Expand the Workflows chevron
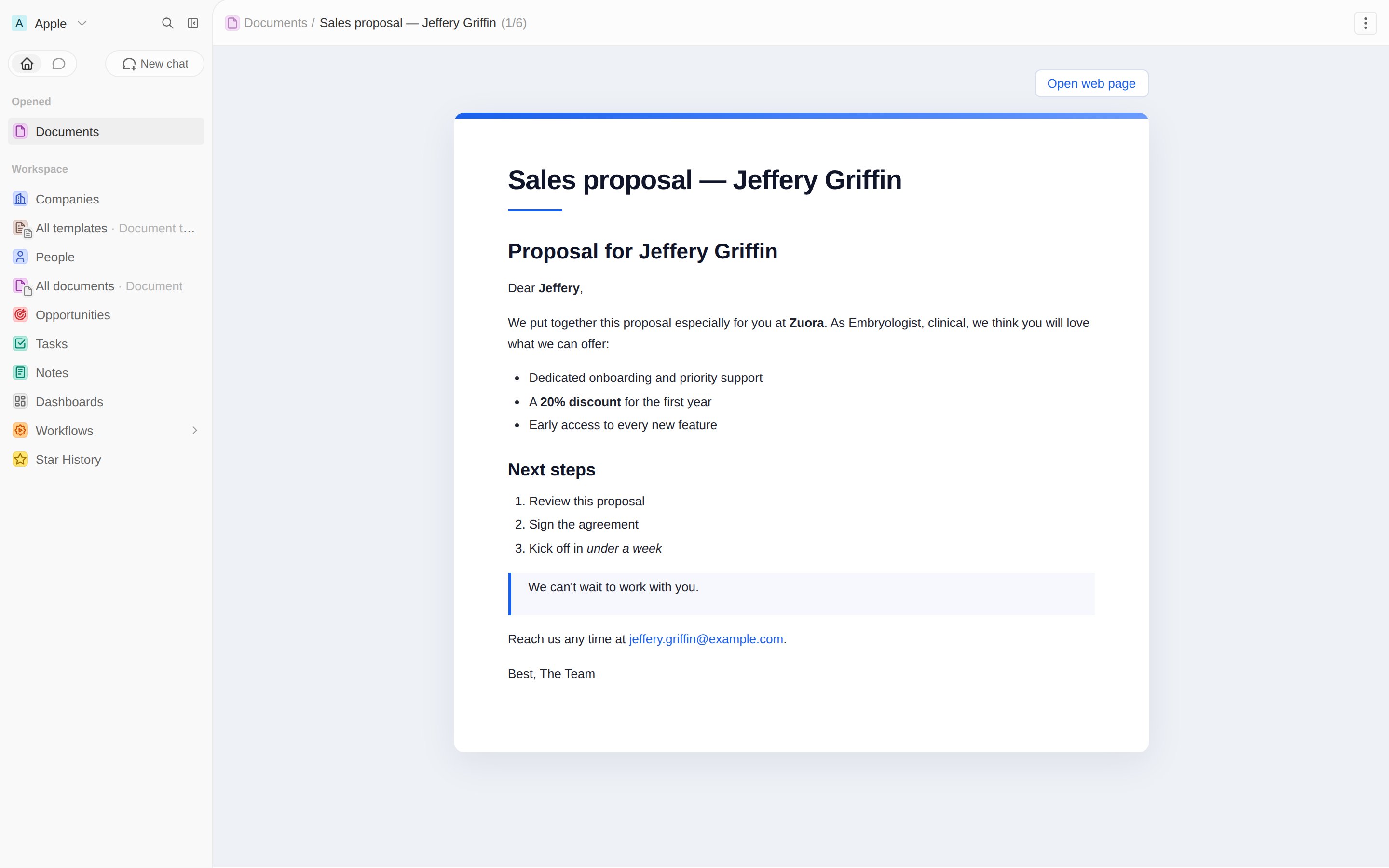1389x868 pixels. coord(194,431)
